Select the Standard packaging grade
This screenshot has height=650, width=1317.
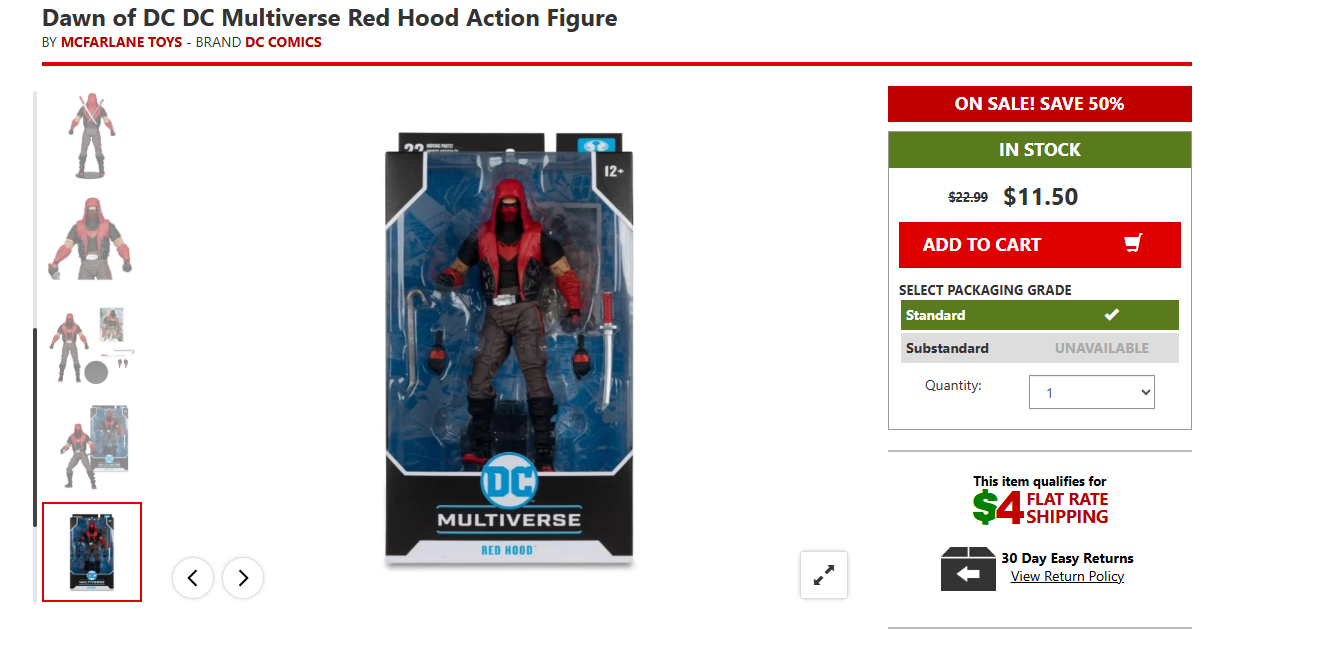pyautogui.click(x=1040, y=315)
